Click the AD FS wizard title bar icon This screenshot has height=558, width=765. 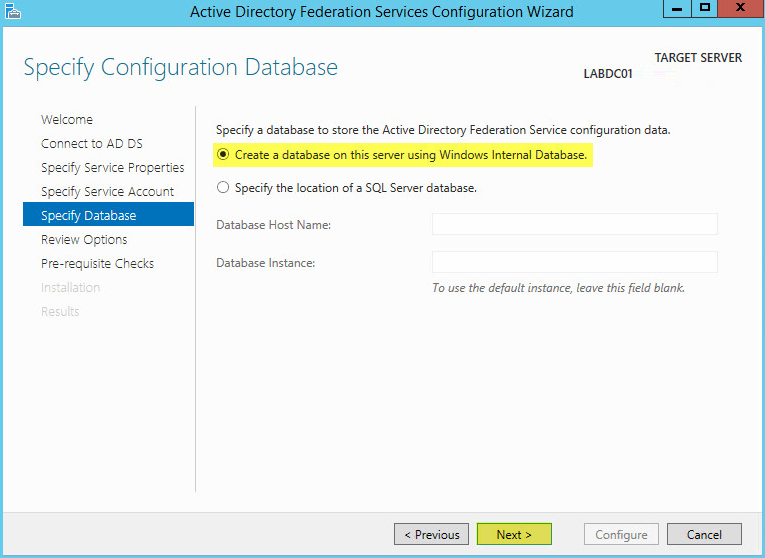click(12, 11)
